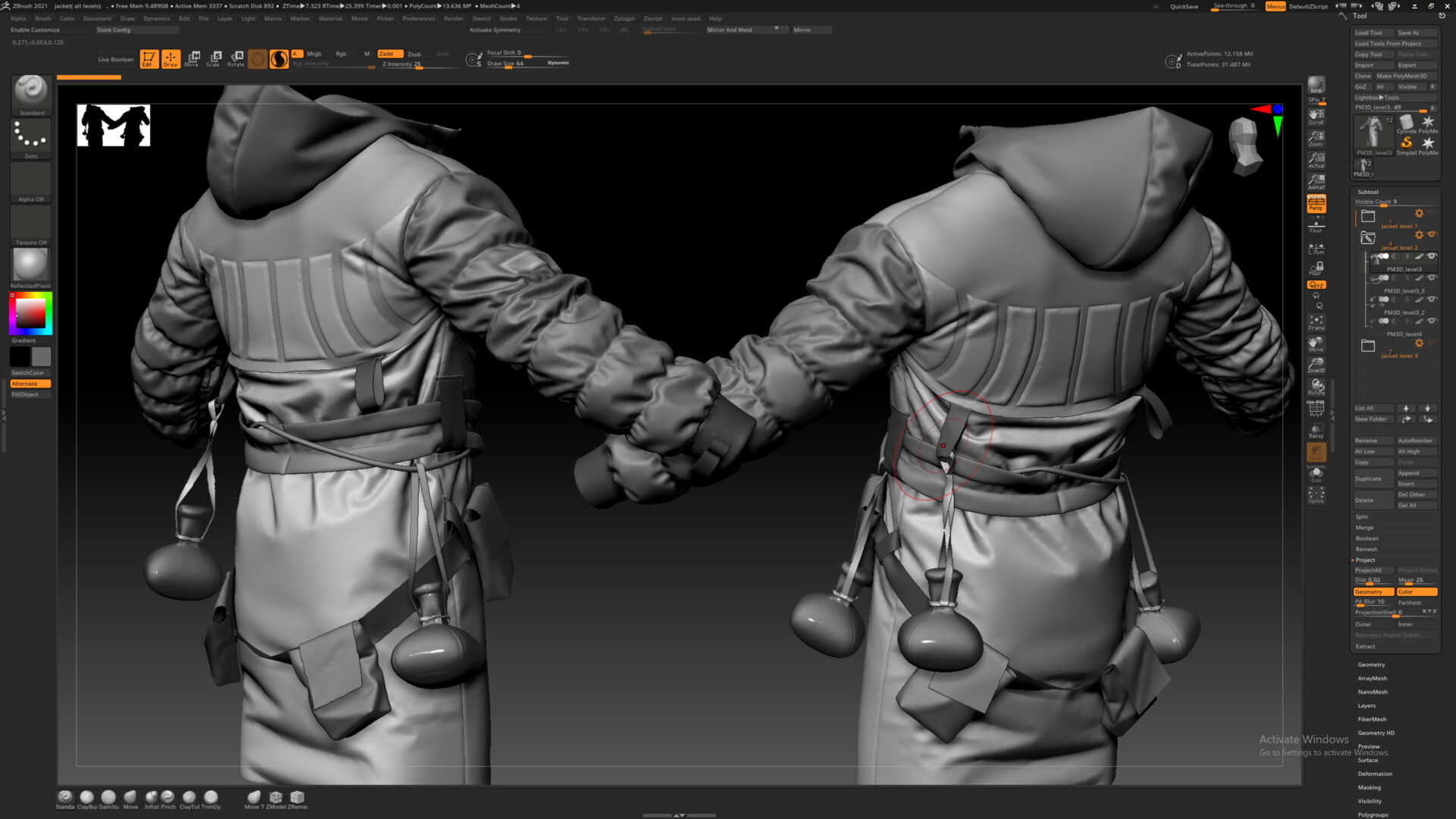Click the main color picker square
This screenshot has width=1456, height=819.
click(31, 312)
